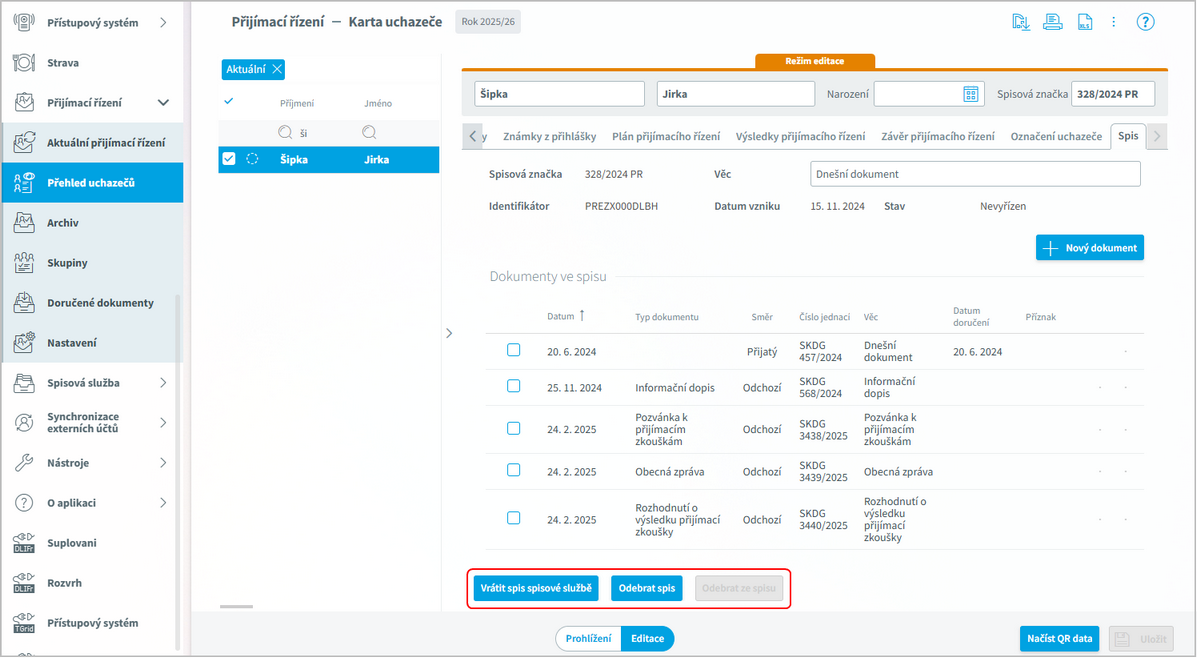Select the Spis tab
Screen dimensions: 1197x658
pos(1128,136)
